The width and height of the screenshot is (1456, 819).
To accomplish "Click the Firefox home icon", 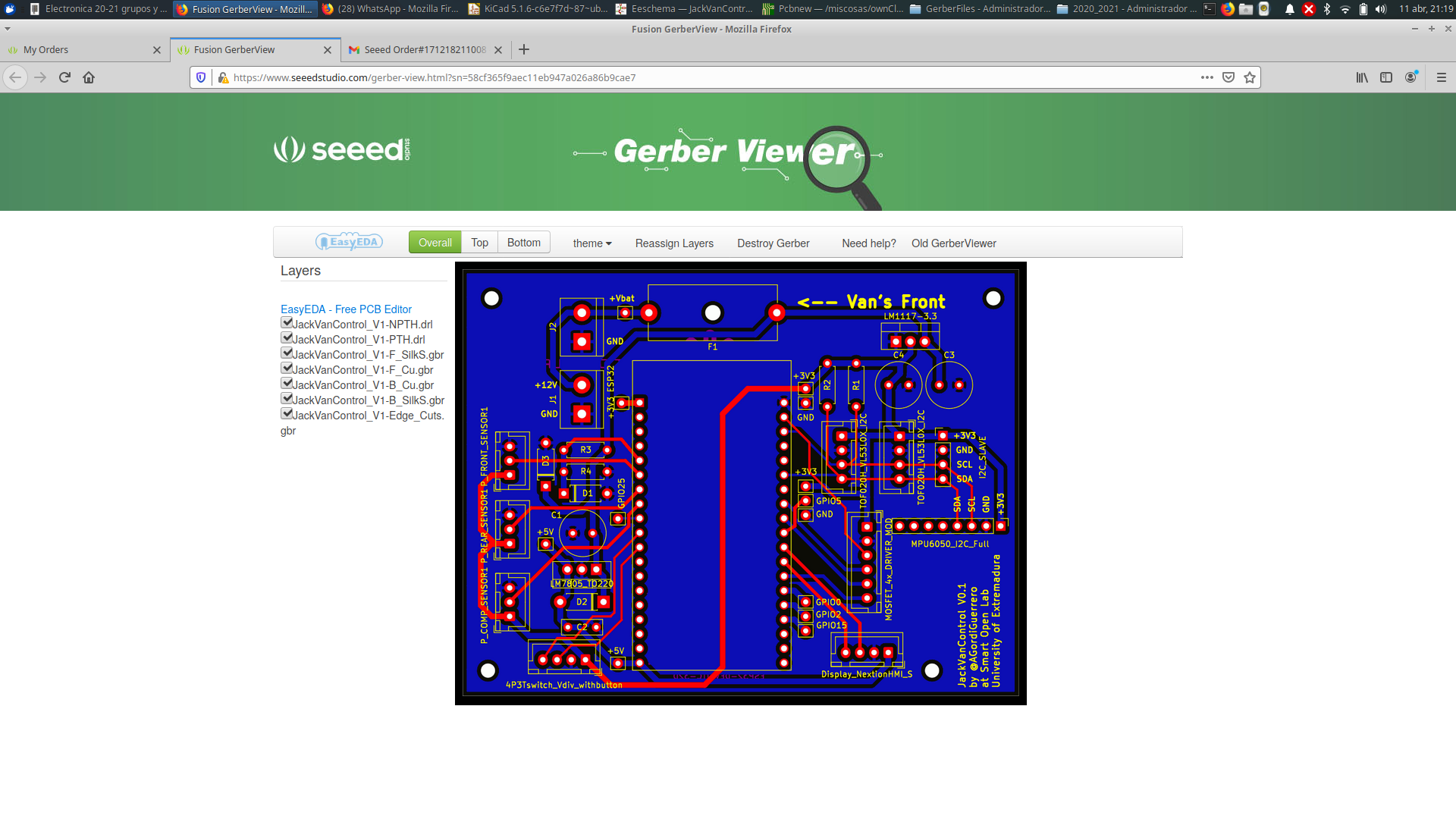I will tap(89, 77).
